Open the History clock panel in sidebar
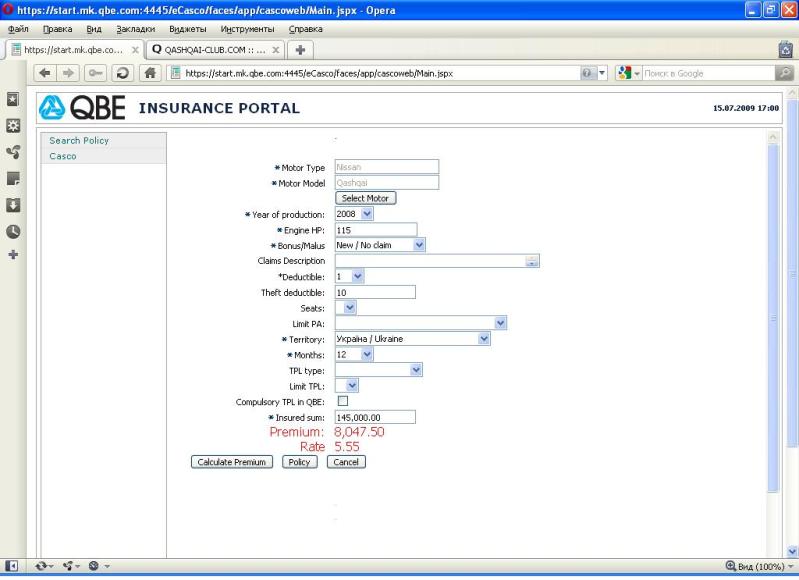Viewport: 799px width, 580px height. click(x=11, y=231)
